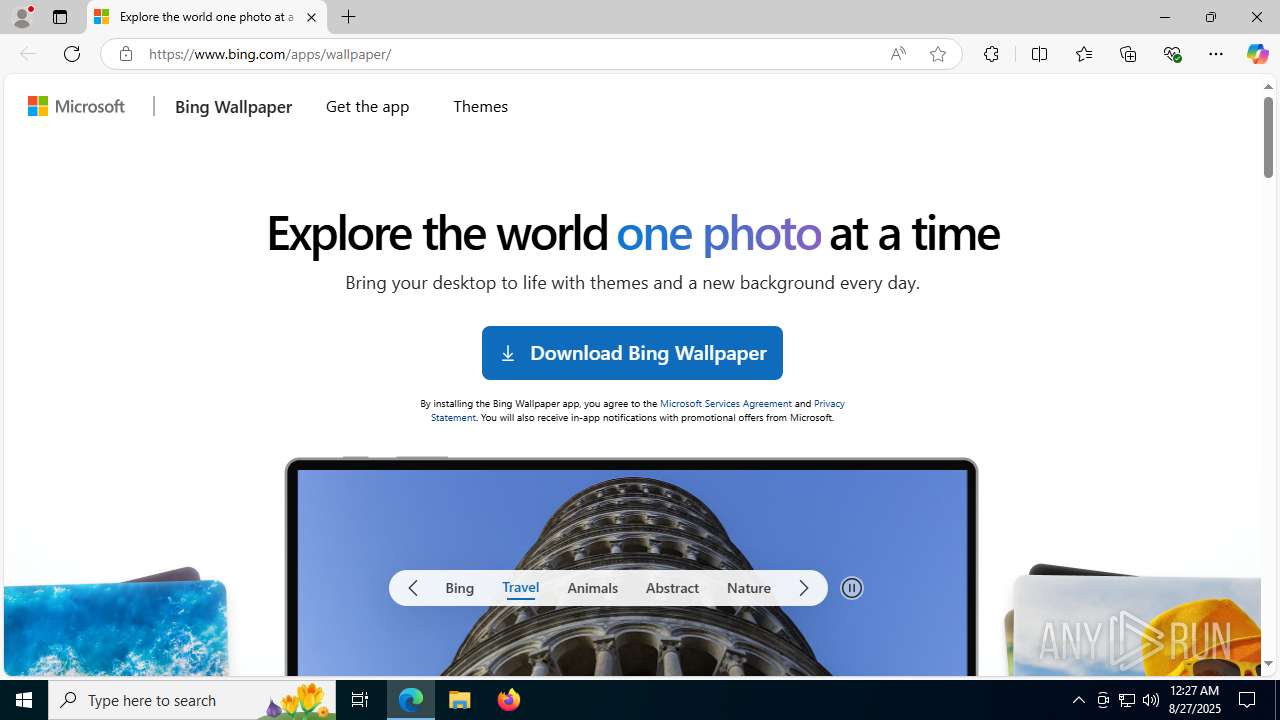Click the page vertical scrollbar thumb

pos(1268,138)
